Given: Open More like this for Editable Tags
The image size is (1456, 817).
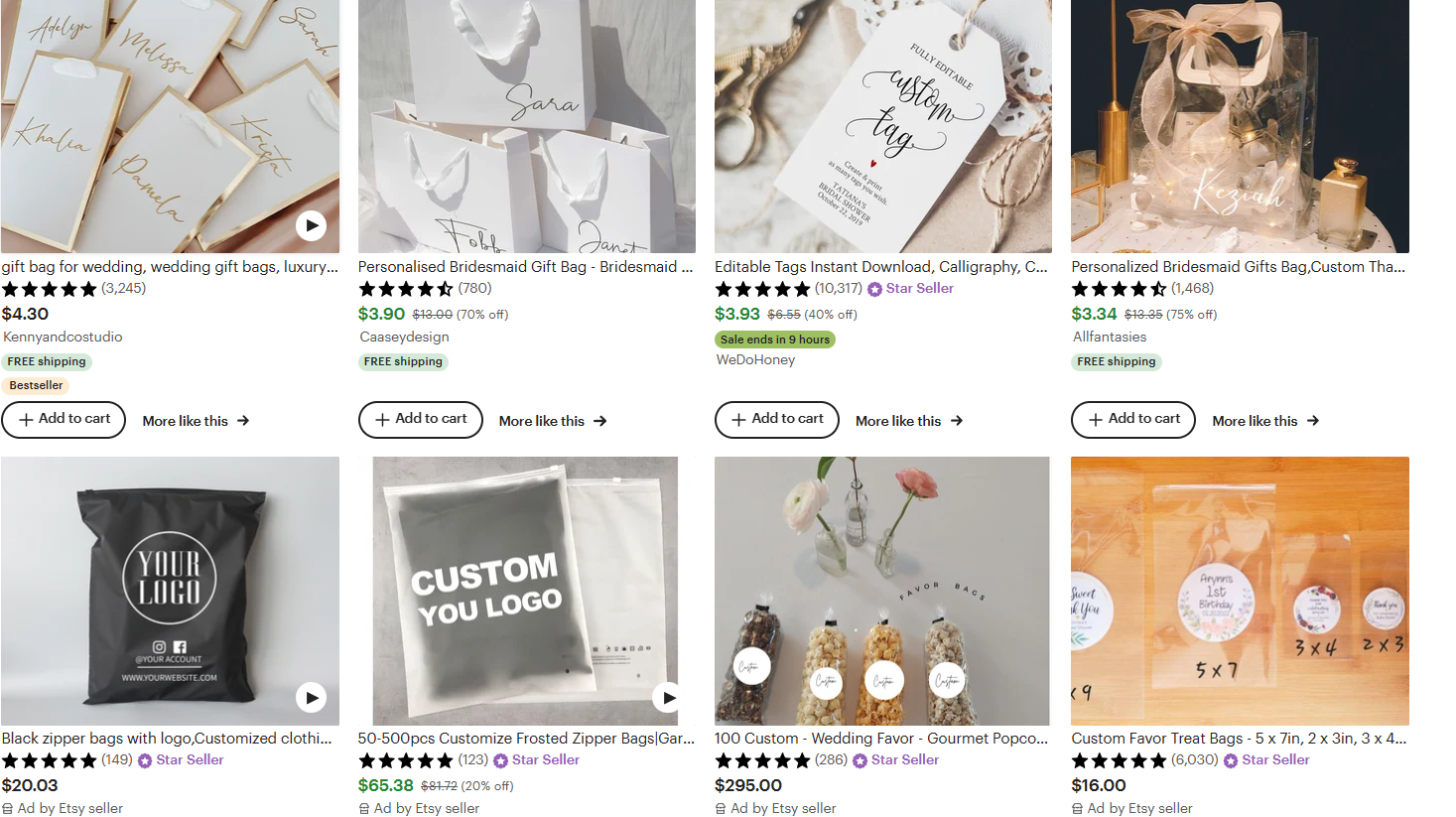Looking at the screenshot, I should 909,421.
